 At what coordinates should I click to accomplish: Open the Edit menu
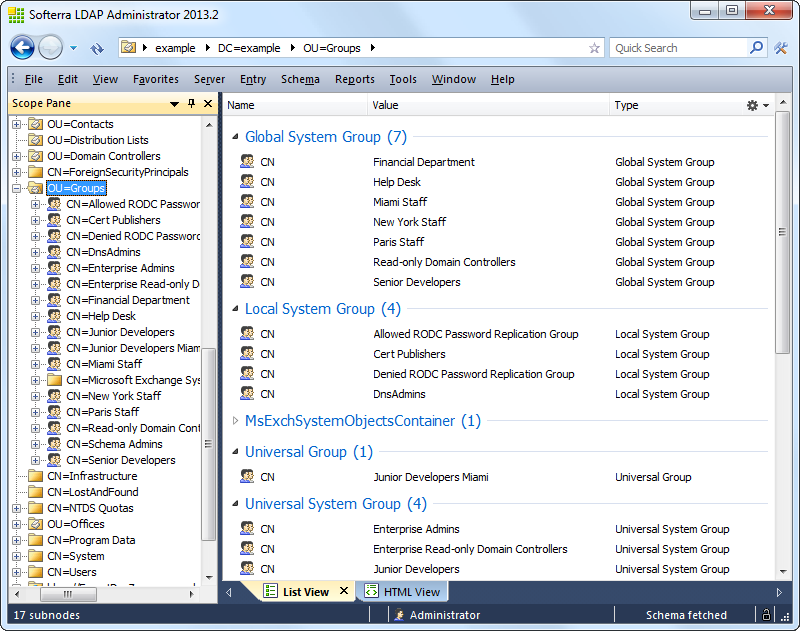(x=68, y=79)
